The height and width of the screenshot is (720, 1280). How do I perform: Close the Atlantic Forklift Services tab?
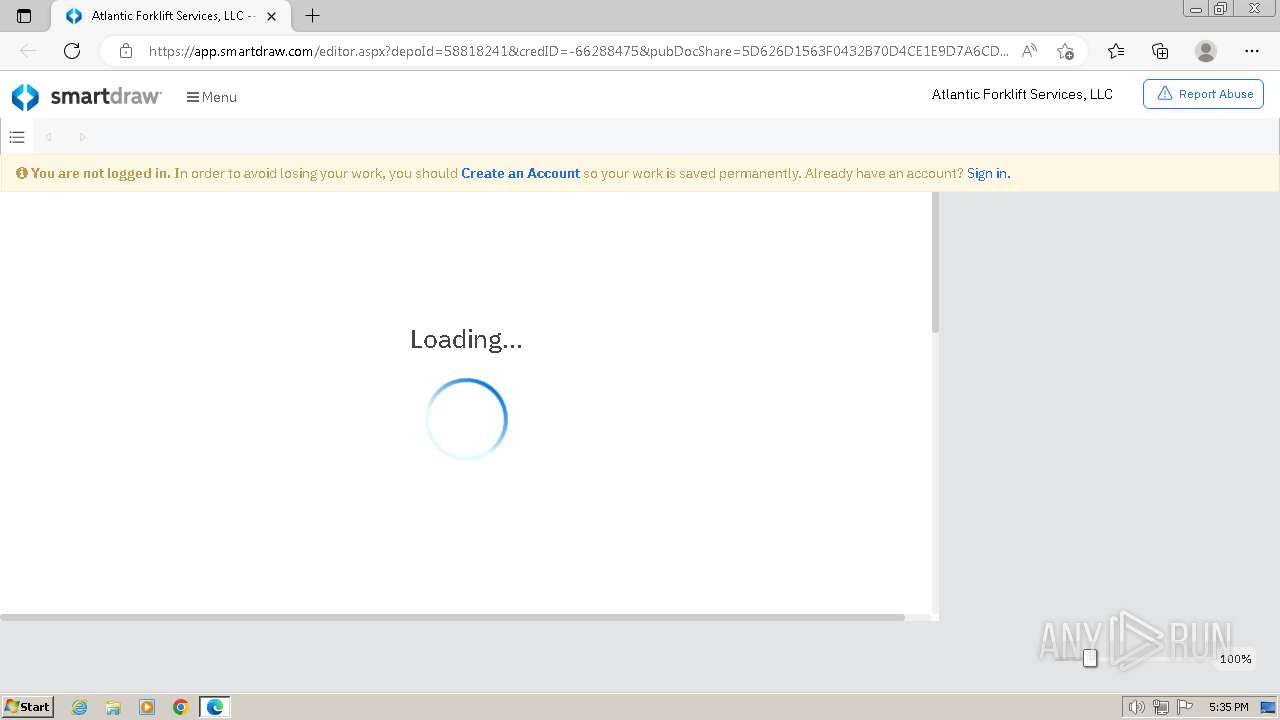tap(271, 16)
